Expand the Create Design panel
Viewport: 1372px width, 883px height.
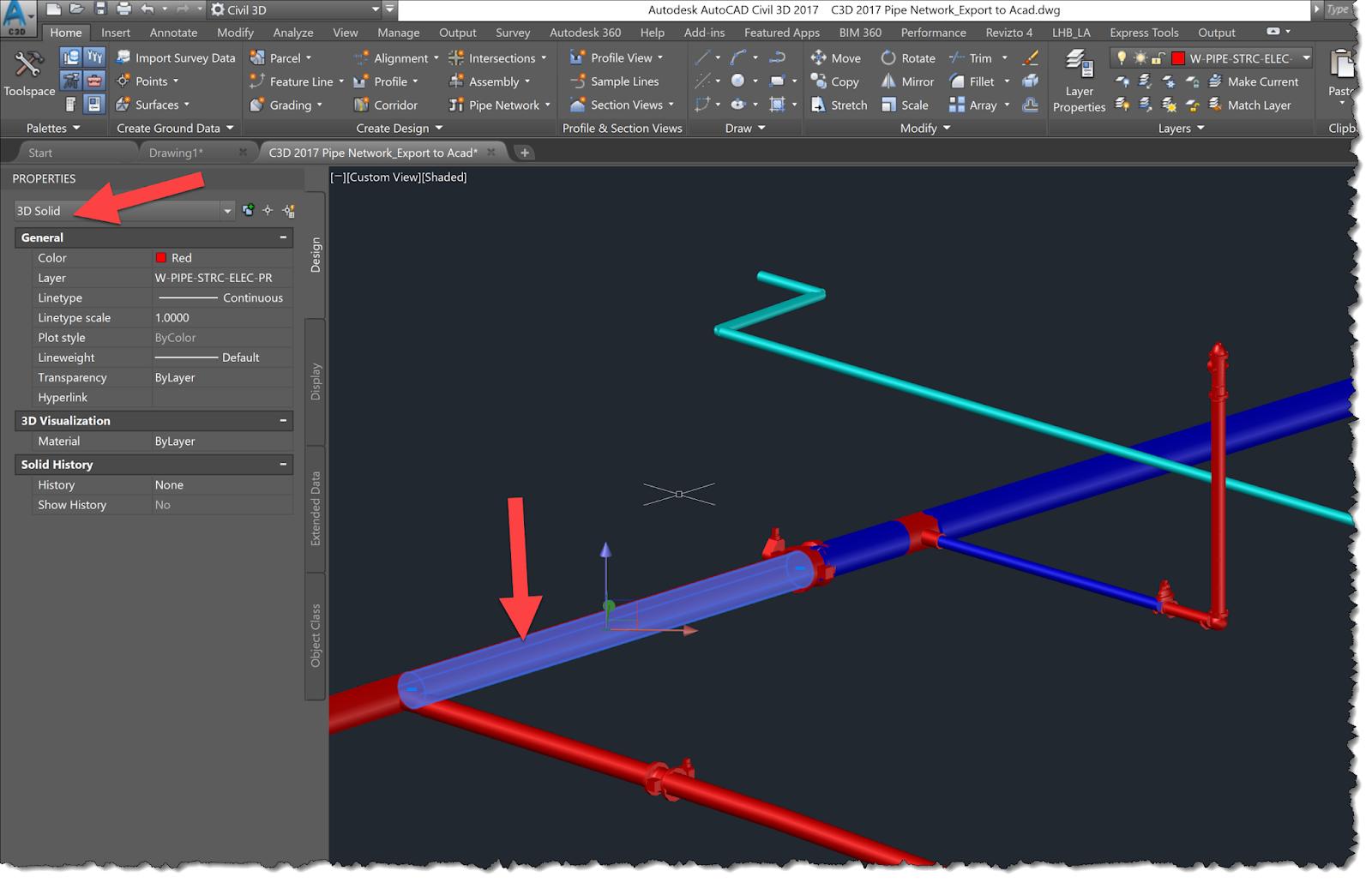[400, 128]
